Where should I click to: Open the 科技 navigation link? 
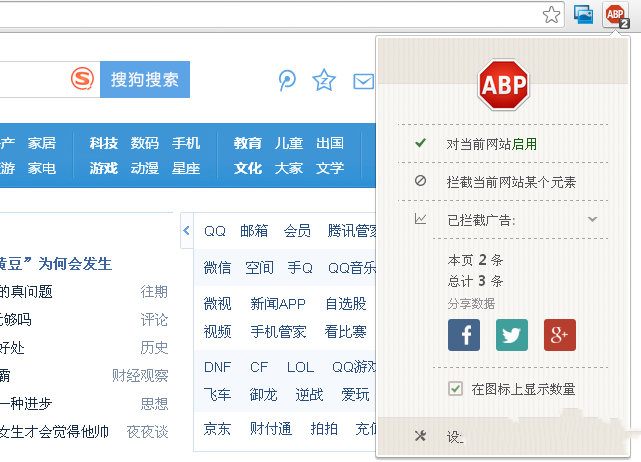(103, 143)
